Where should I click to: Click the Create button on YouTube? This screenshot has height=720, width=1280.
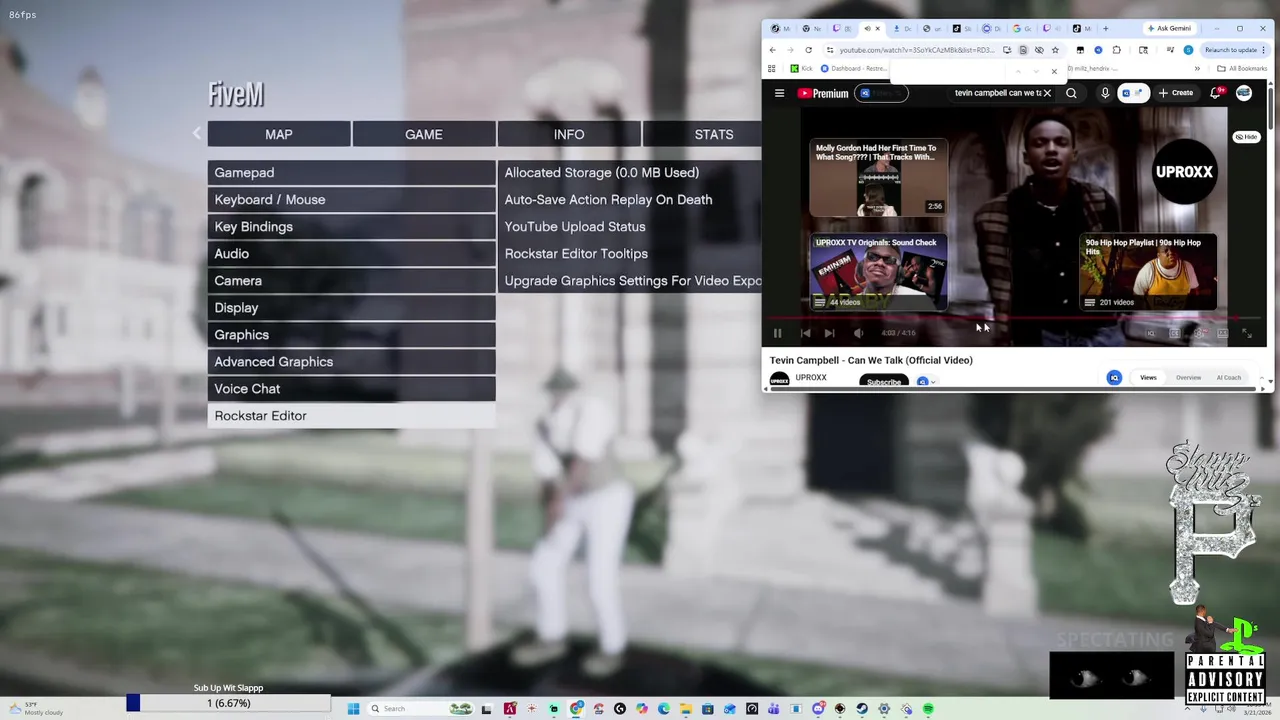click(1176, 93)
